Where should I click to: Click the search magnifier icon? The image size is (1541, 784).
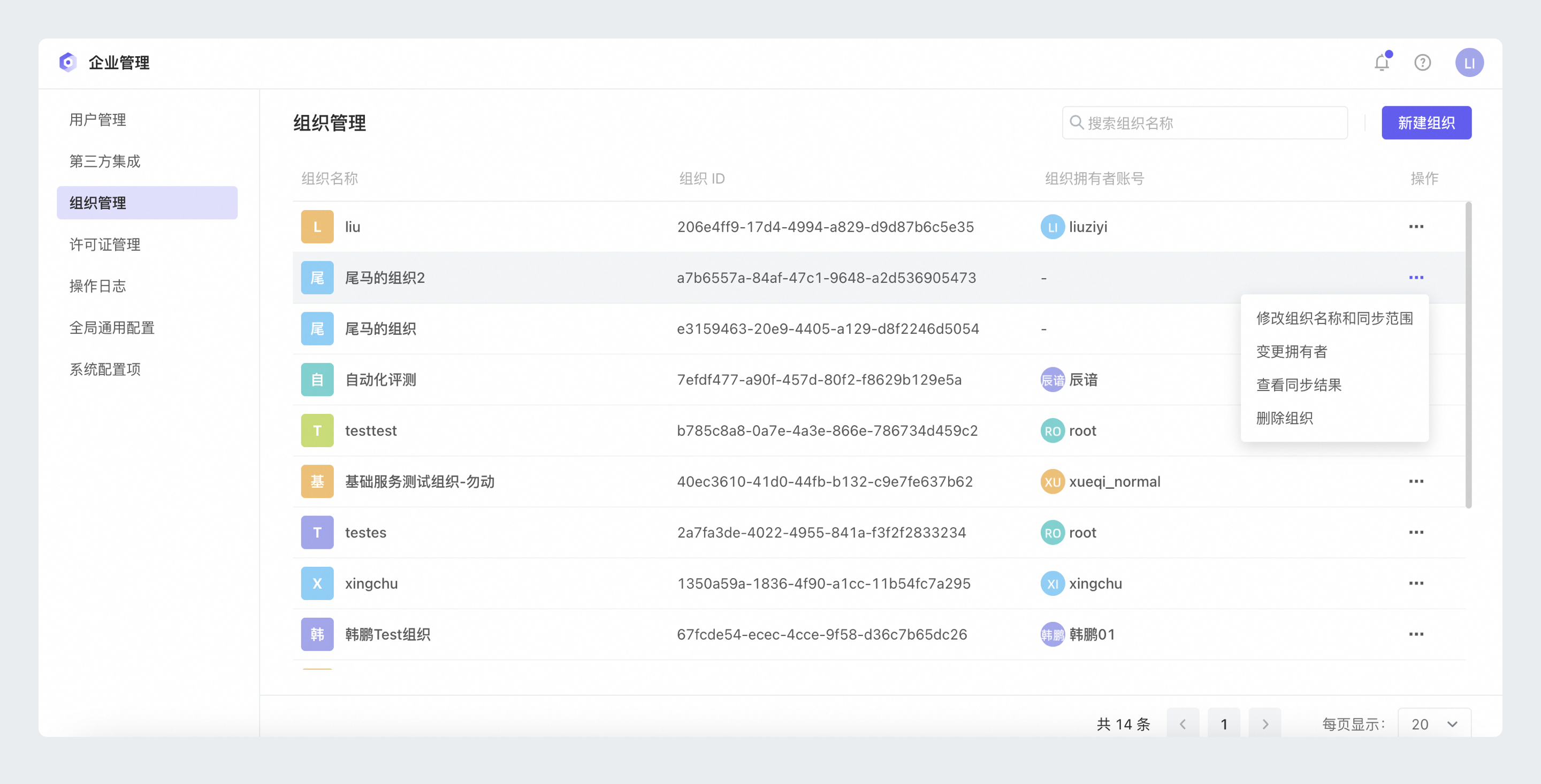1076,122
